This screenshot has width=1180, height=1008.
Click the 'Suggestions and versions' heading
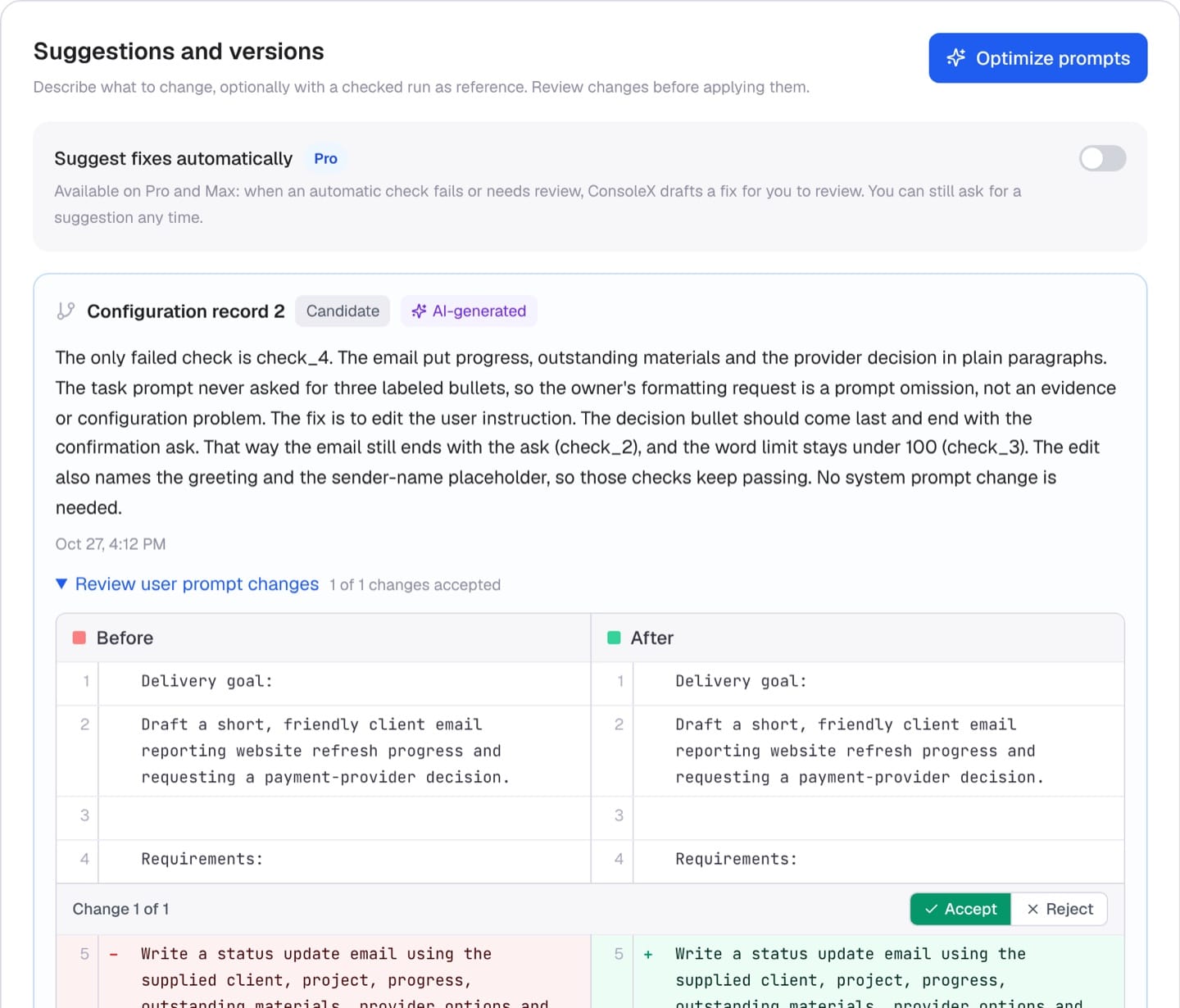click(179, 52)
